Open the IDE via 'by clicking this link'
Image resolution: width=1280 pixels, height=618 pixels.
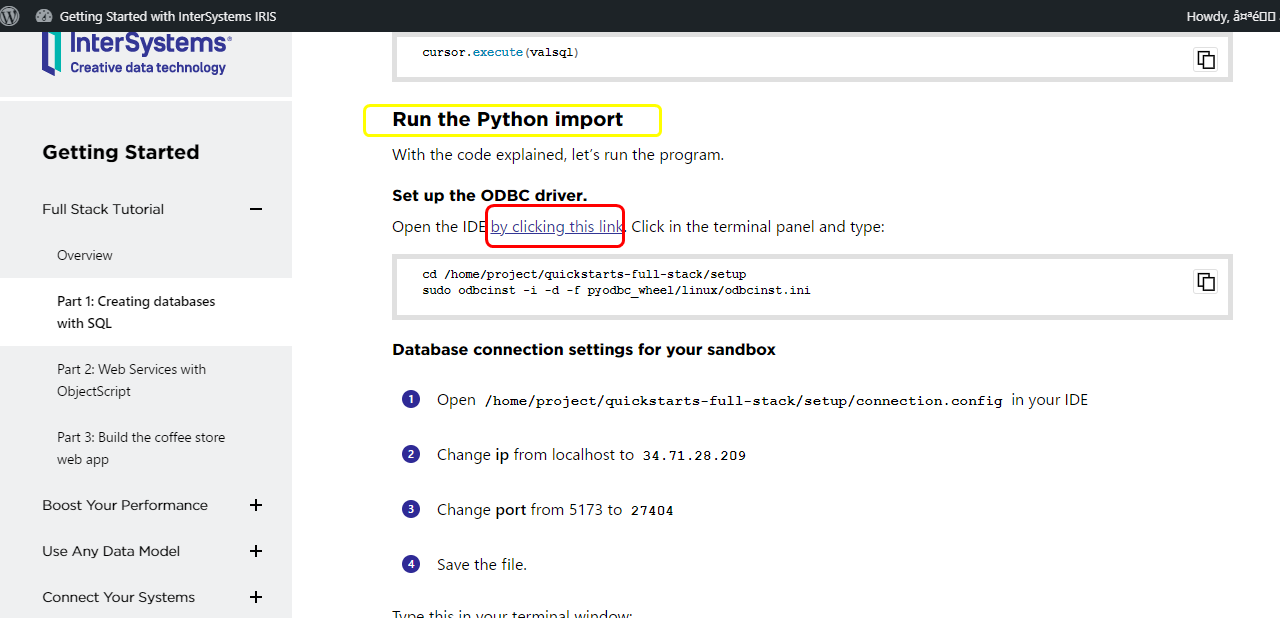tap(556, 227)
